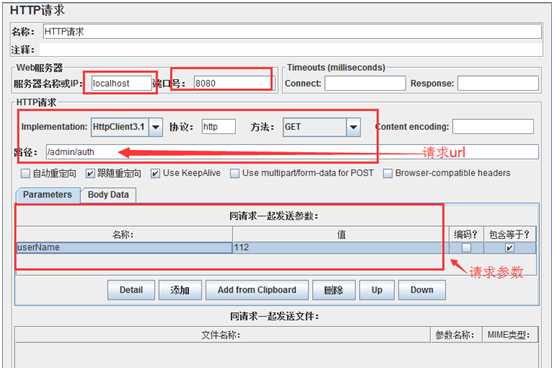Toggle the 包含等于? checkbox for userName
The image size is (554, 370).
[509, 248]
